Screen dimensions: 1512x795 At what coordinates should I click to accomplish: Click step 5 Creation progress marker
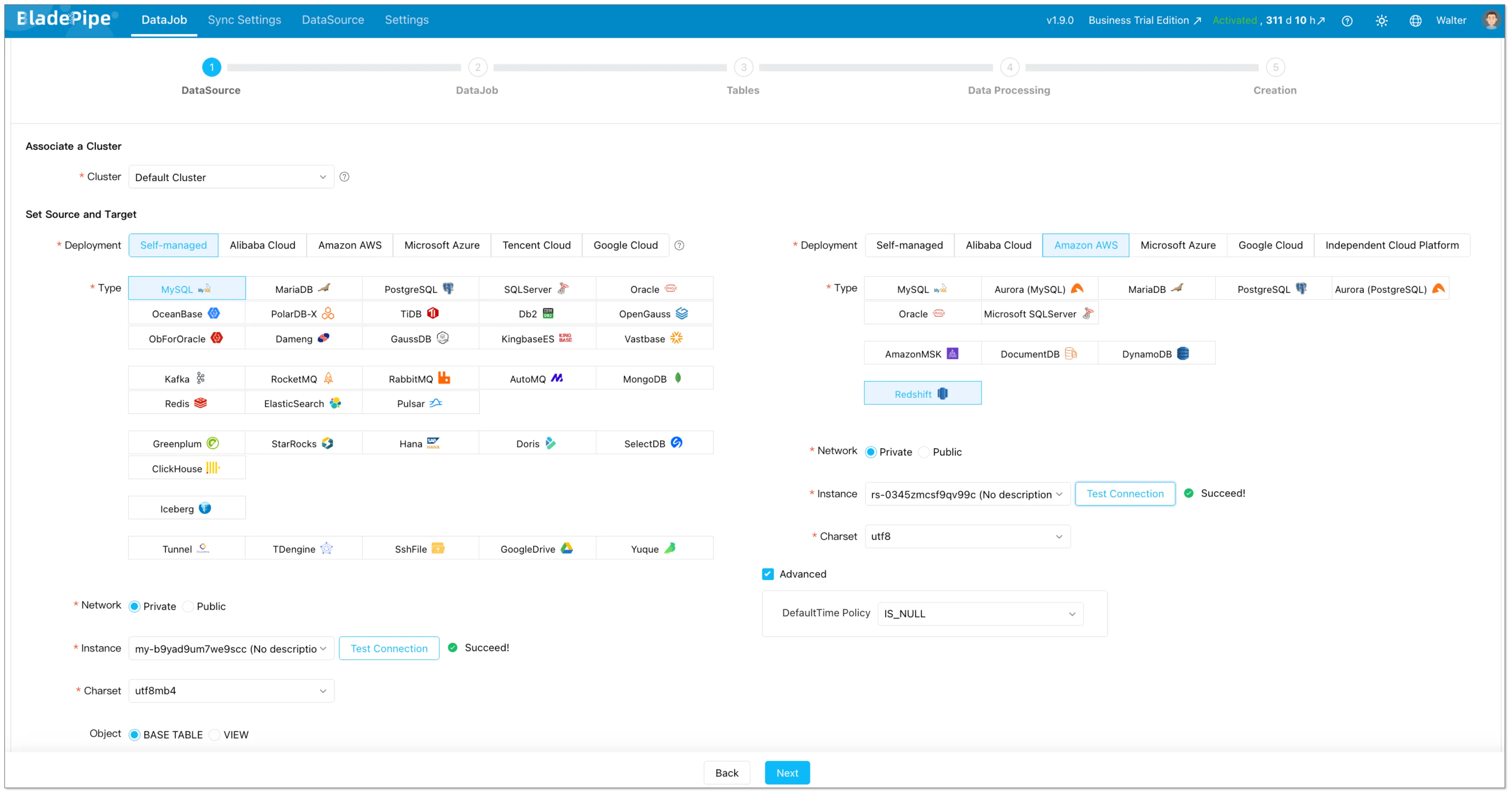click(x=1275, y=68)
